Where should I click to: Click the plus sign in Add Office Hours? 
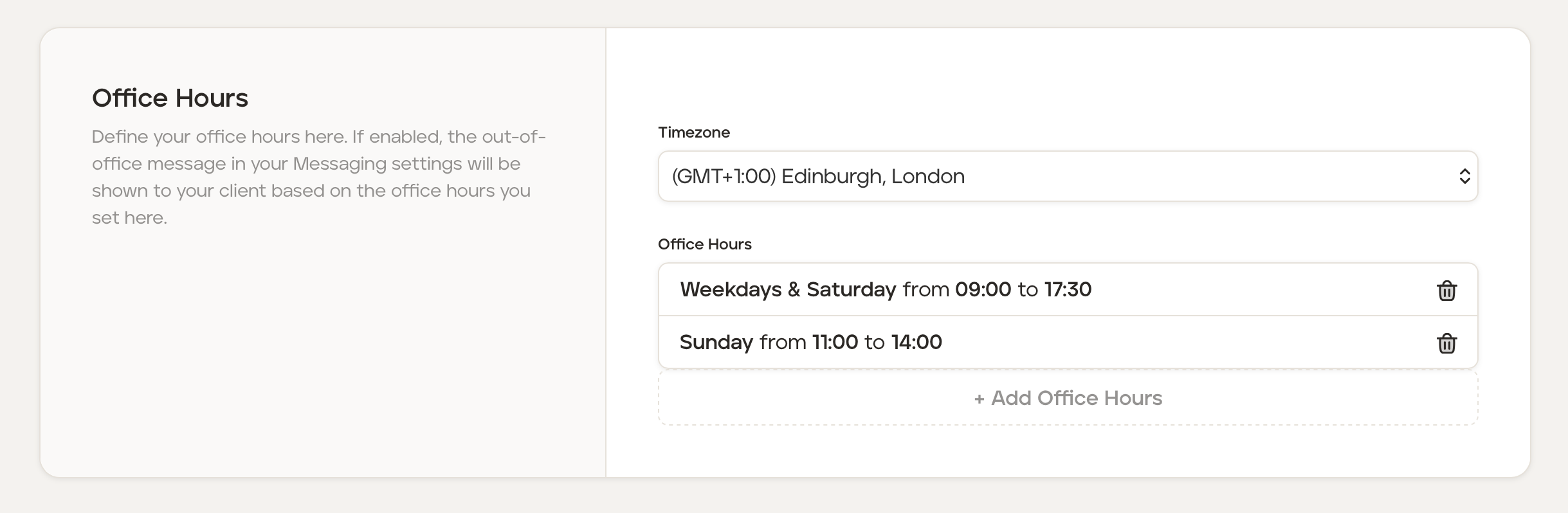click(979, 399)
